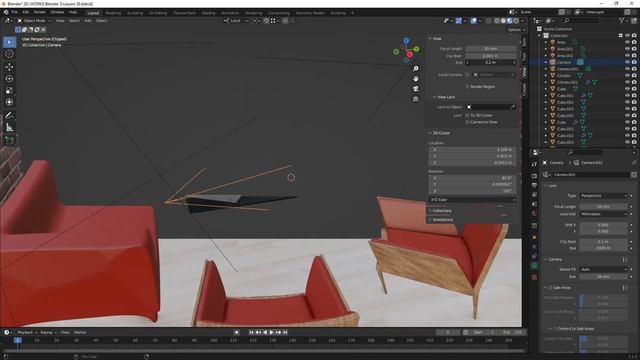
Task: Adjust the View Clip Start slider
Action: pos(491,56)
